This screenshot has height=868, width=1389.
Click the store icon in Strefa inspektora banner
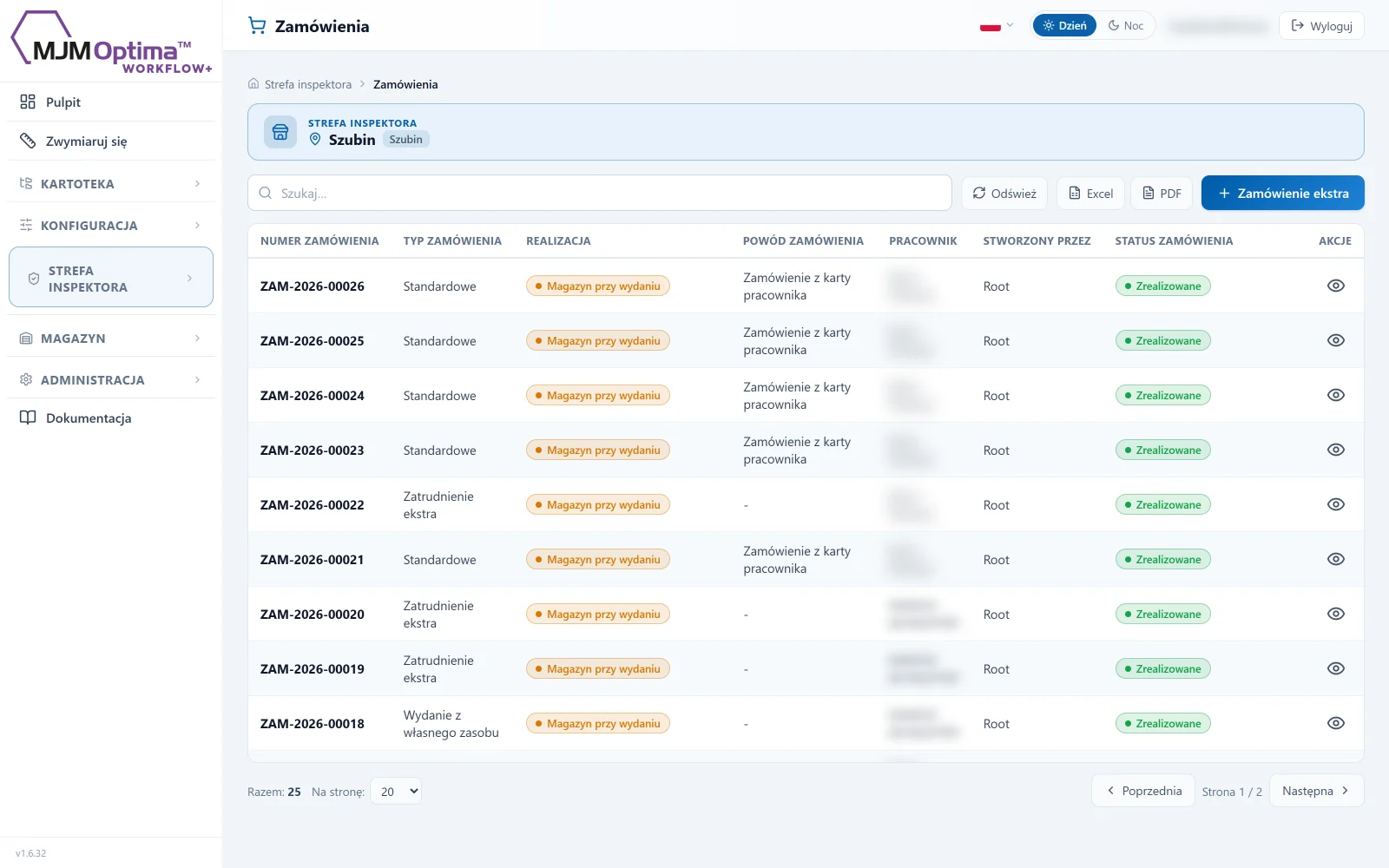coord(280,132)
